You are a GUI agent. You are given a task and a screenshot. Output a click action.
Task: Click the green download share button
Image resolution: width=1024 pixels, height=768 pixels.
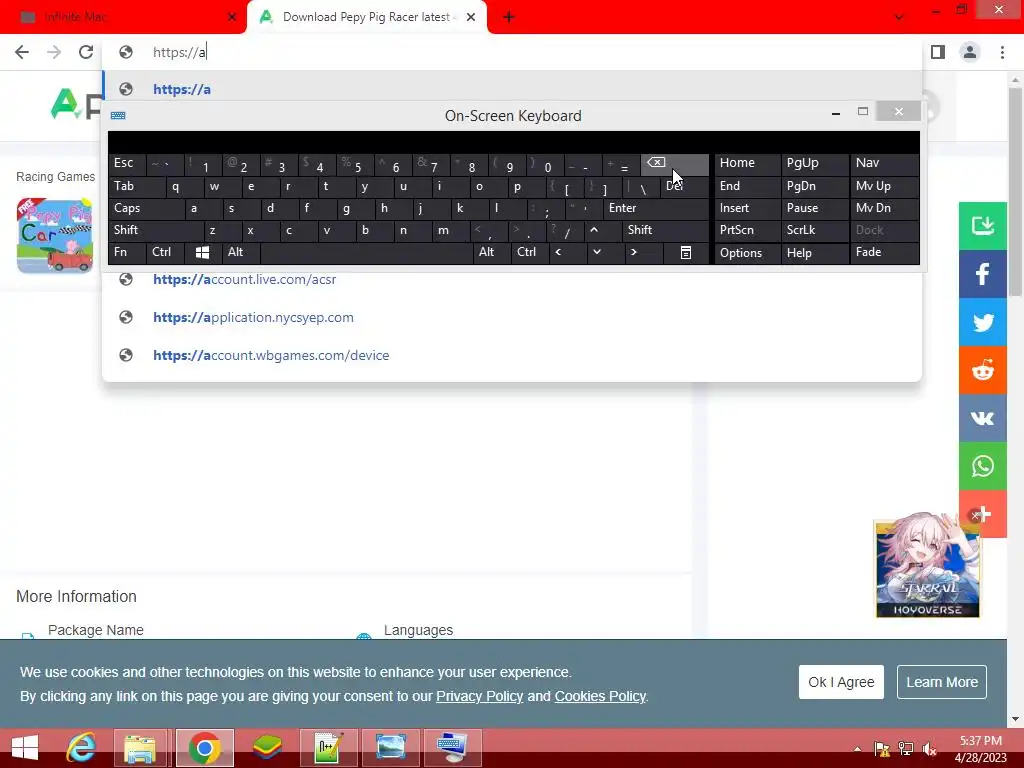(x=983, y=226)
